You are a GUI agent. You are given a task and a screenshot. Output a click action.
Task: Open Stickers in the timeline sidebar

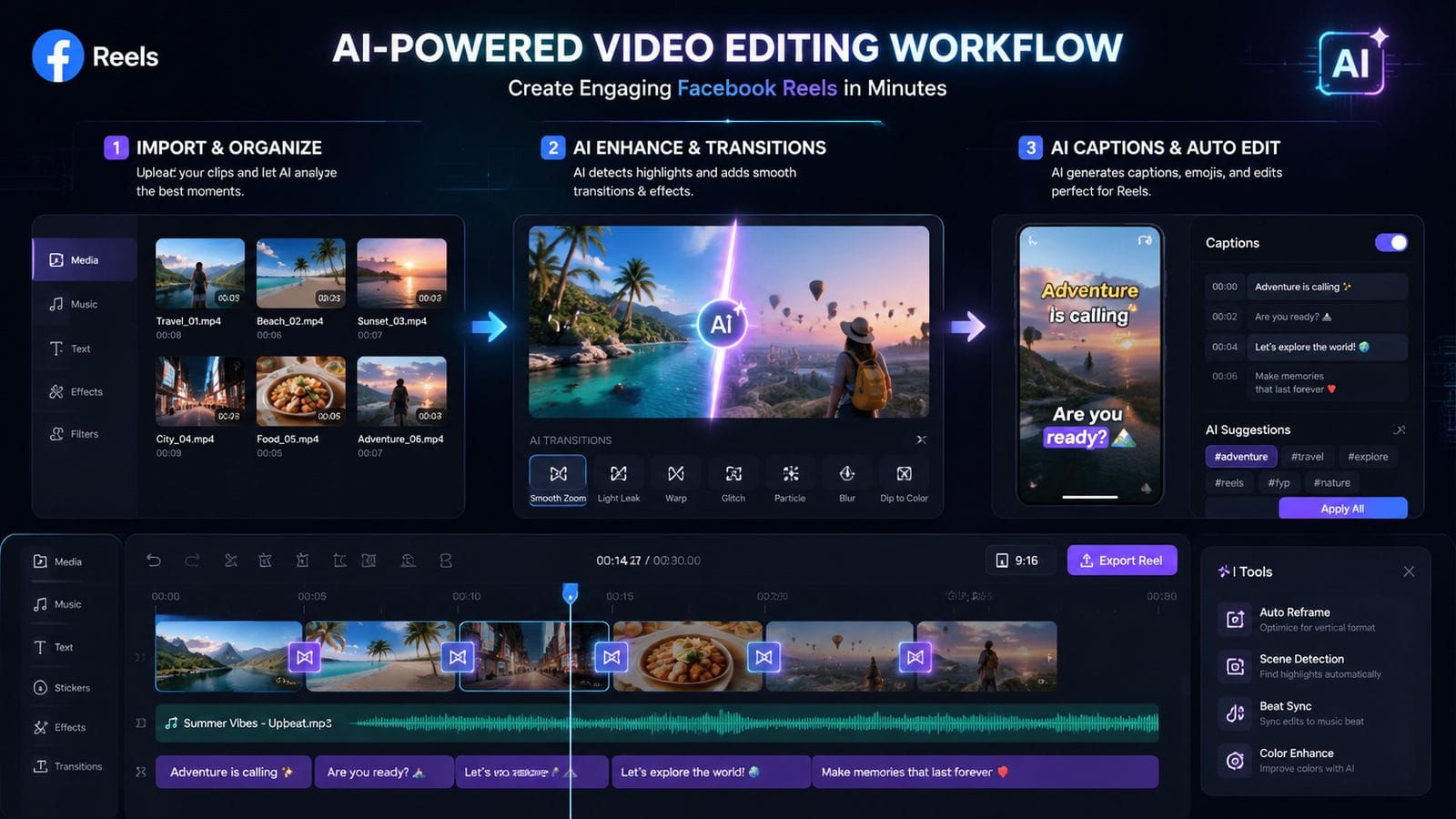(x=63, y=688)
